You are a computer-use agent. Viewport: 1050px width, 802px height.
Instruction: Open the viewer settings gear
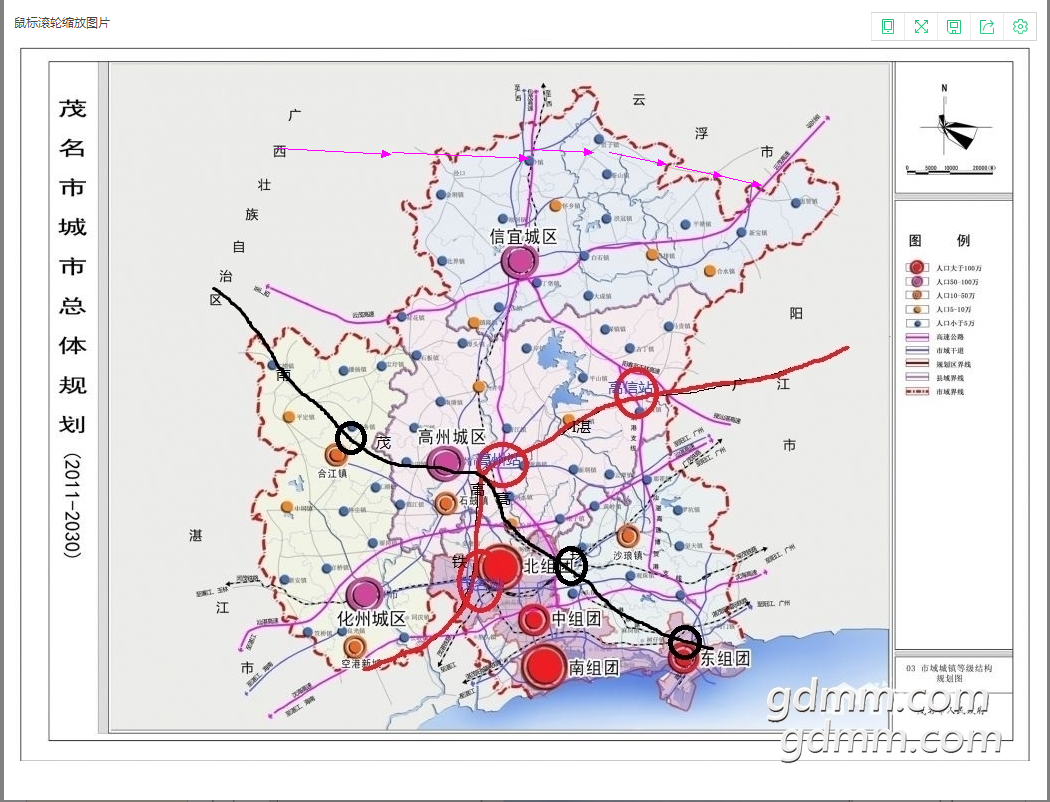point(1020,27)
